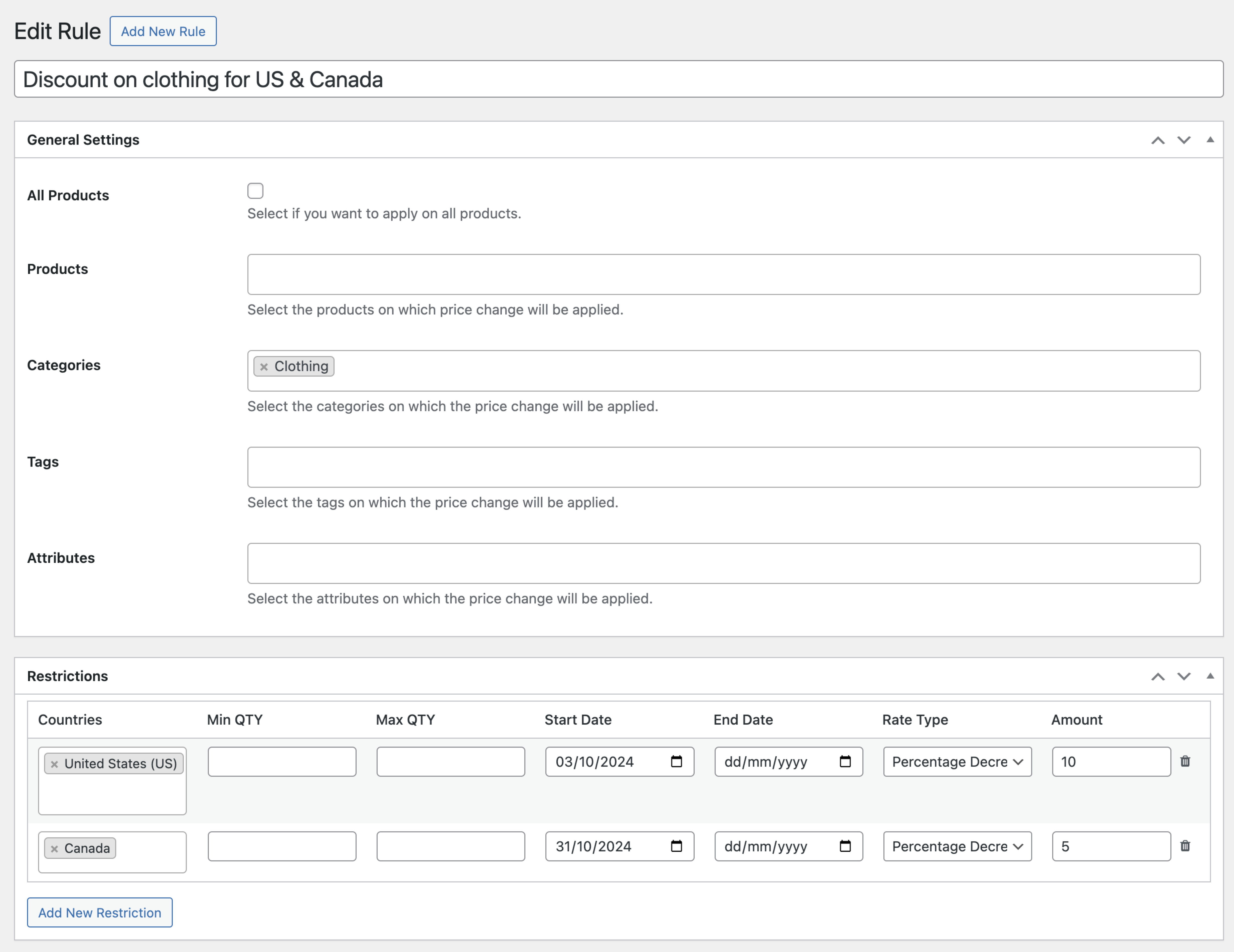1234x952 pixels.
Task: Click the Add New Restriction button
Action: pos(99,912)
